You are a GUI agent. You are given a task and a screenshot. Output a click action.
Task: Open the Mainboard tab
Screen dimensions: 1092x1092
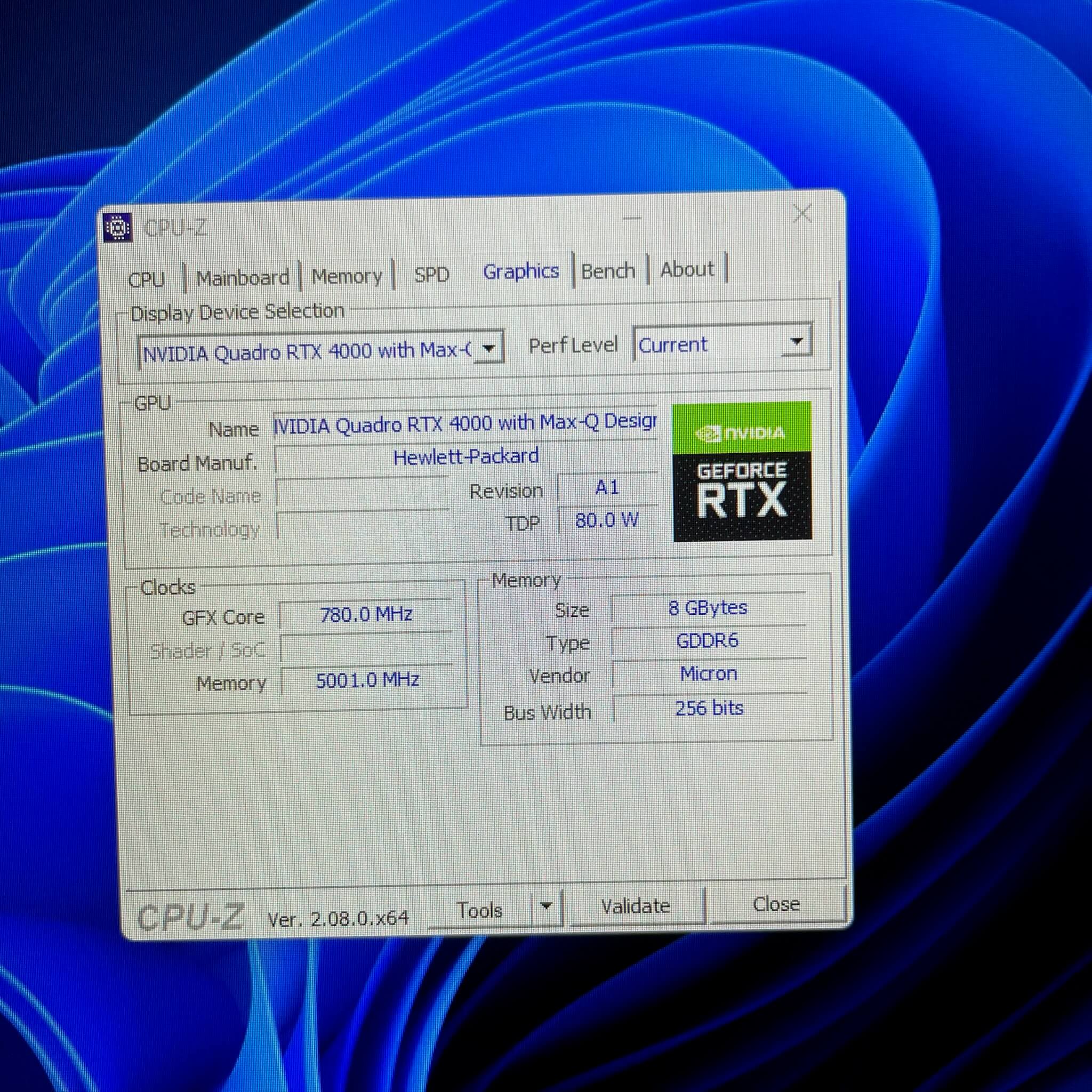243,277
